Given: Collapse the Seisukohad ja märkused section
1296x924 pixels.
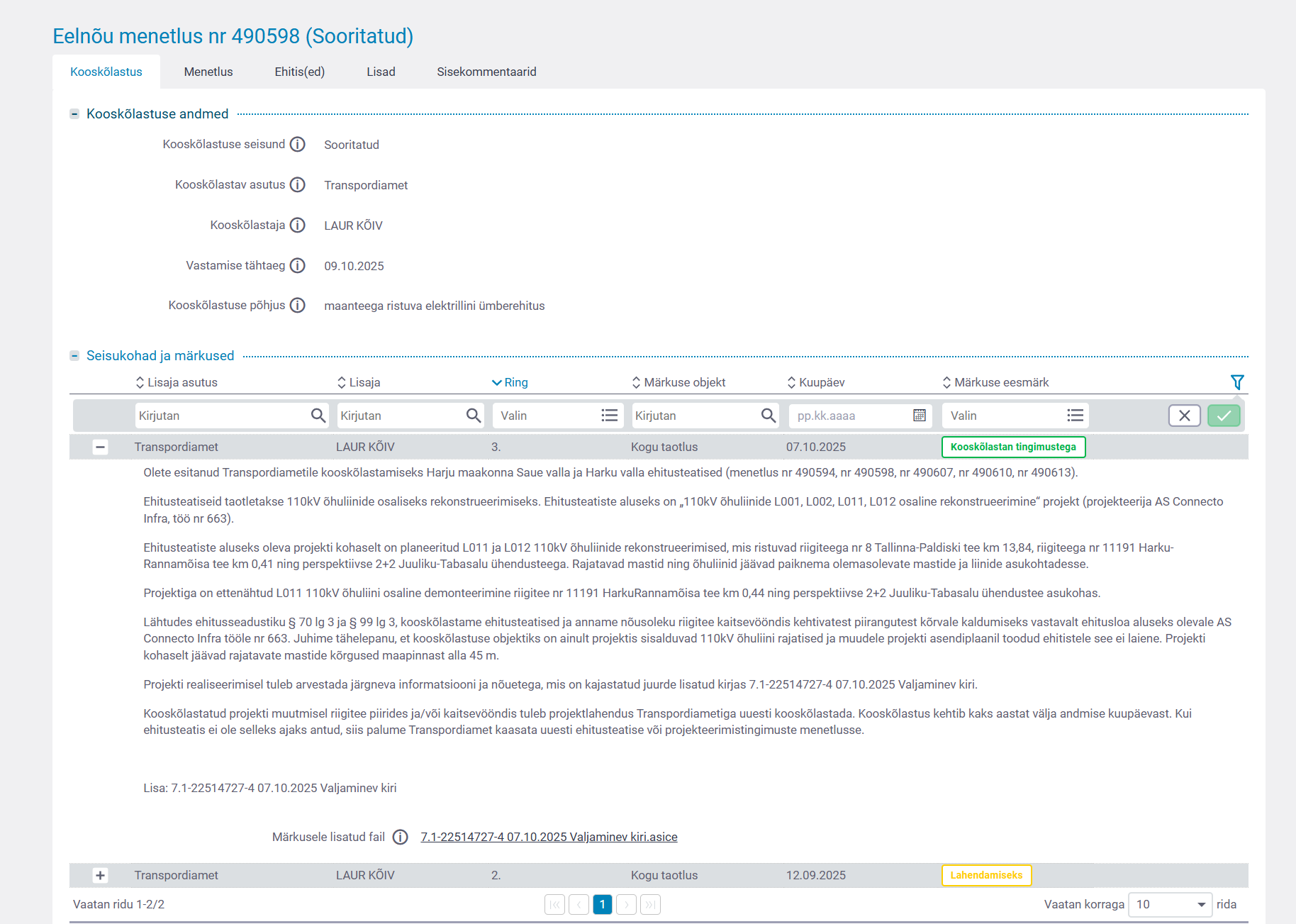Looking at the screenshot, I should click(x=74, y=356).
